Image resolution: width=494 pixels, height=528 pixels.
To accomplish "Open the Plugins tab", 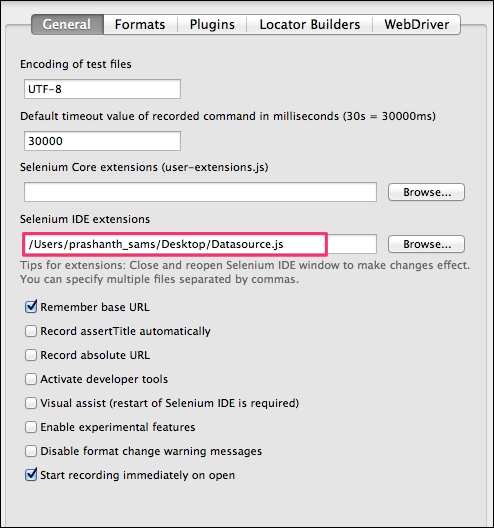I will pyautogui.click(x=212, y=24).
